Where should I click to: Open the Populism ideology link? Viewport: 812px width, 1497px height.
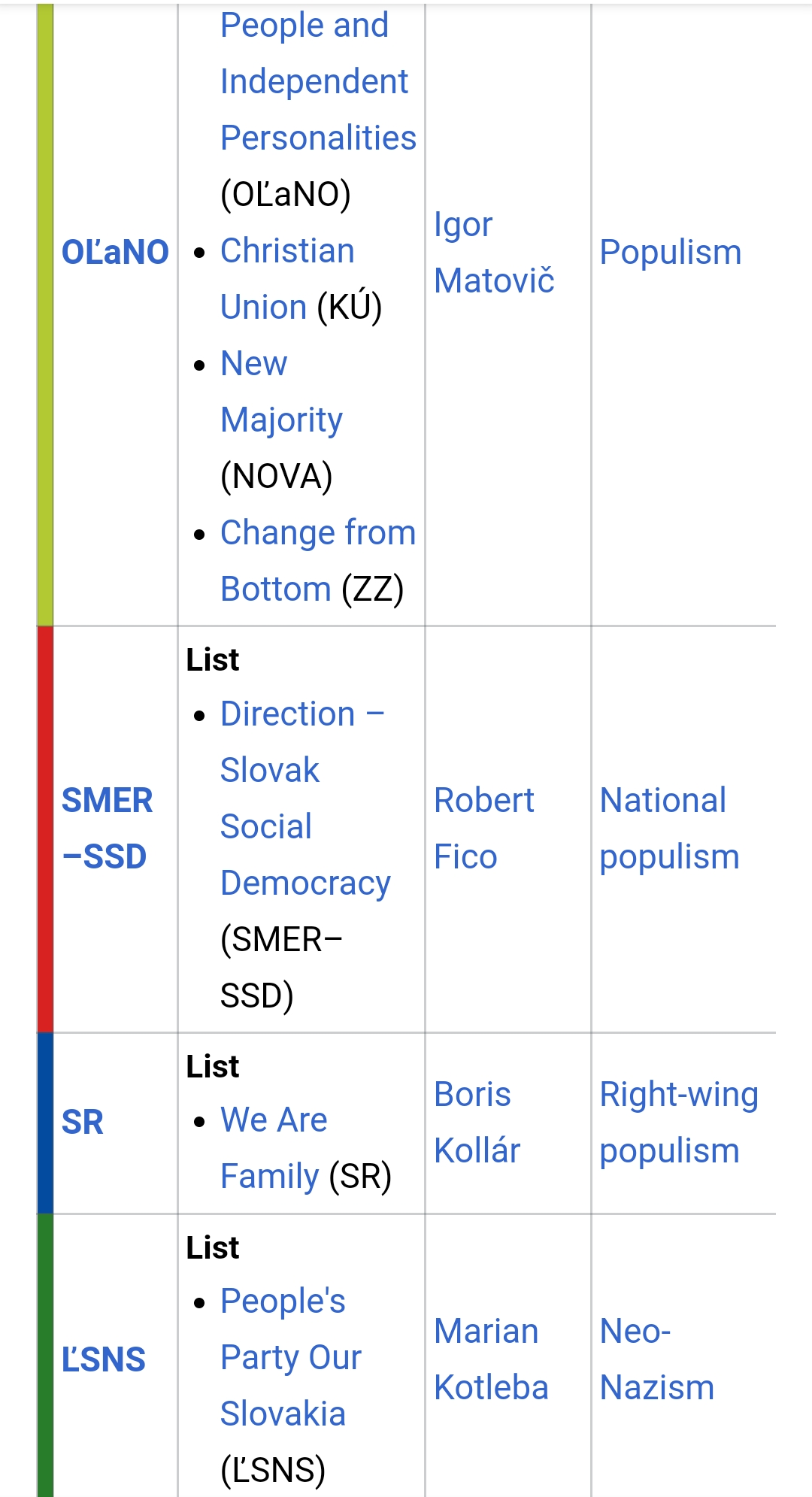tap(671, 252)
